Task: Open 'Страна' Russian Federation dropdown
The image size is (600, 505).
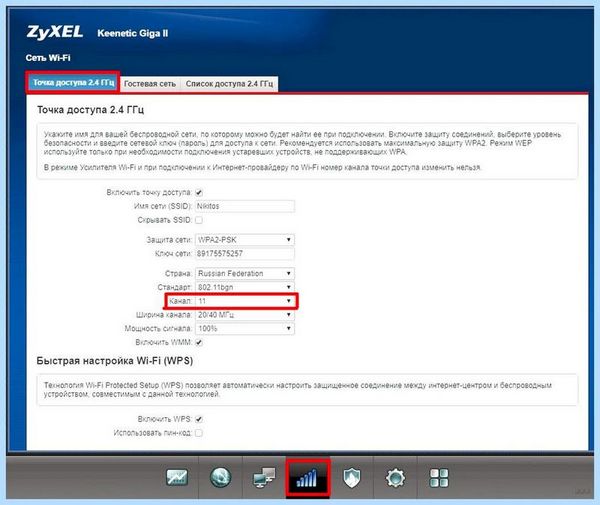Action: [245, 274]
